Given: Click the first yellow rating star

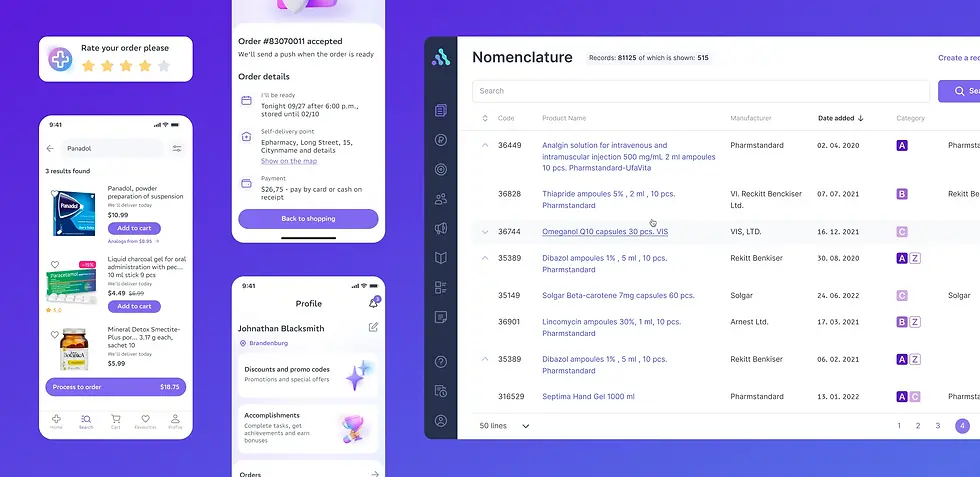Looking at the screenshot, I should pos(88,66).
